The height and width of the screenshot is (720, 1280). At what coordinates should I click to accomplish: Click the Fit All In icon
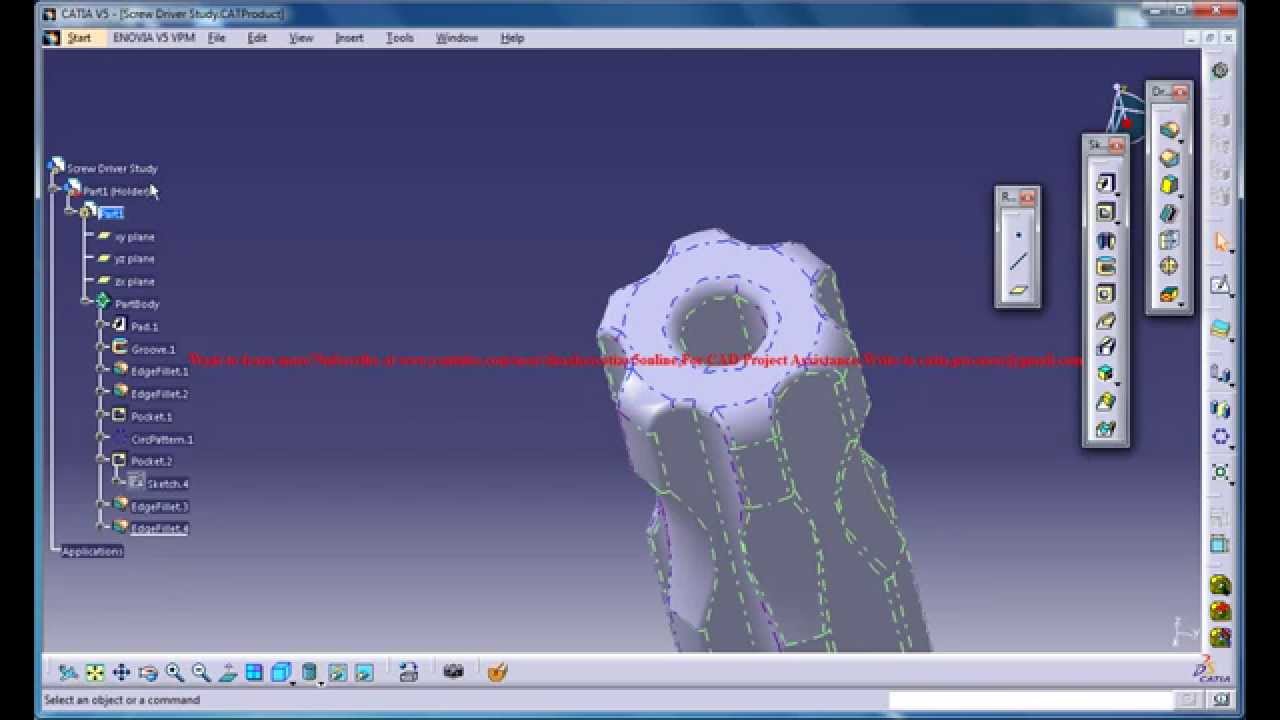[x=95, y=673]
